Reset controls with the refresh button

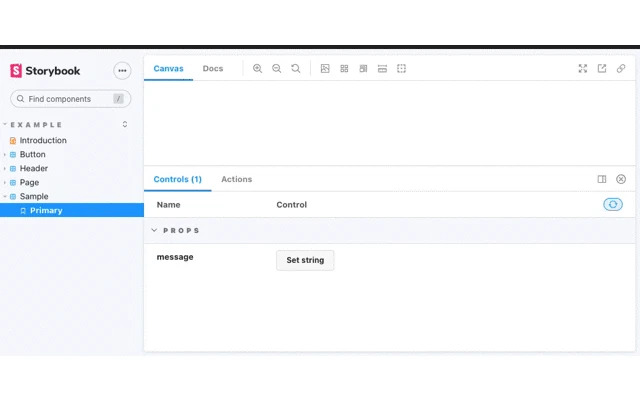point(613,204)
